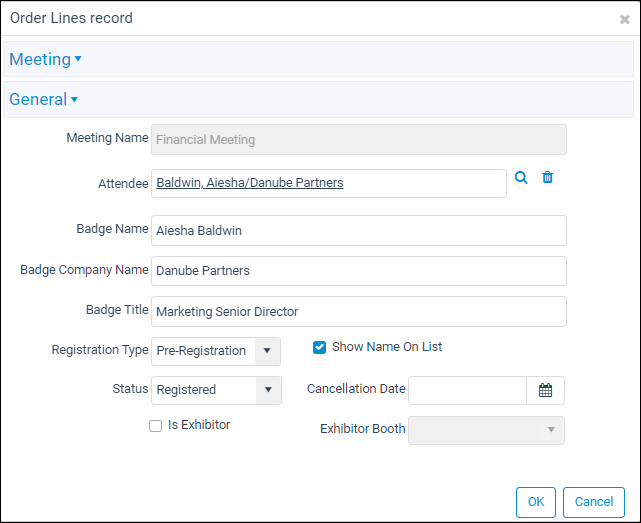Uncheck Show Name On List
641x523 pixels.
(x=319, y=347)
